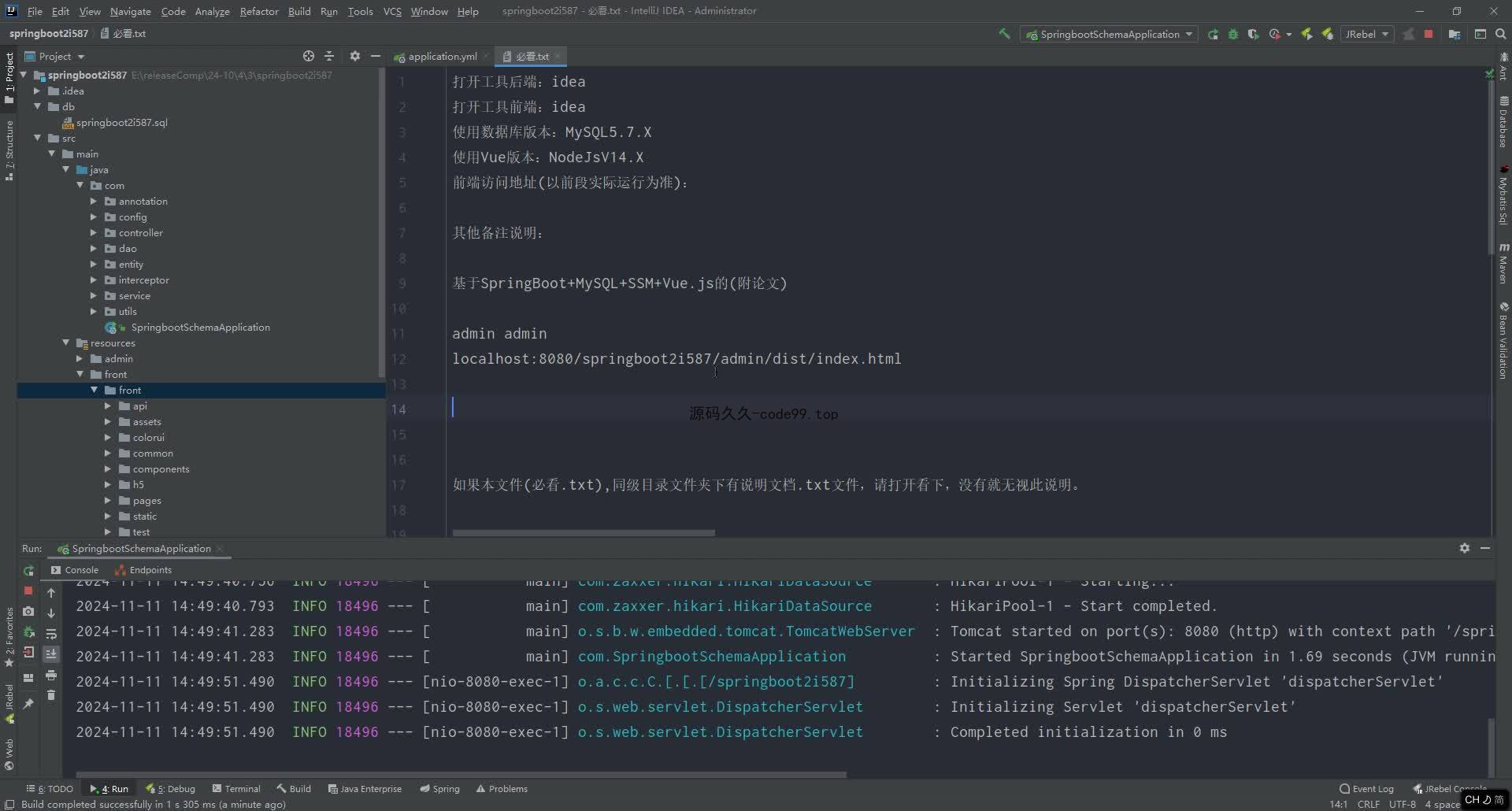Open the Terminal tool window tab

pos(236,788)
